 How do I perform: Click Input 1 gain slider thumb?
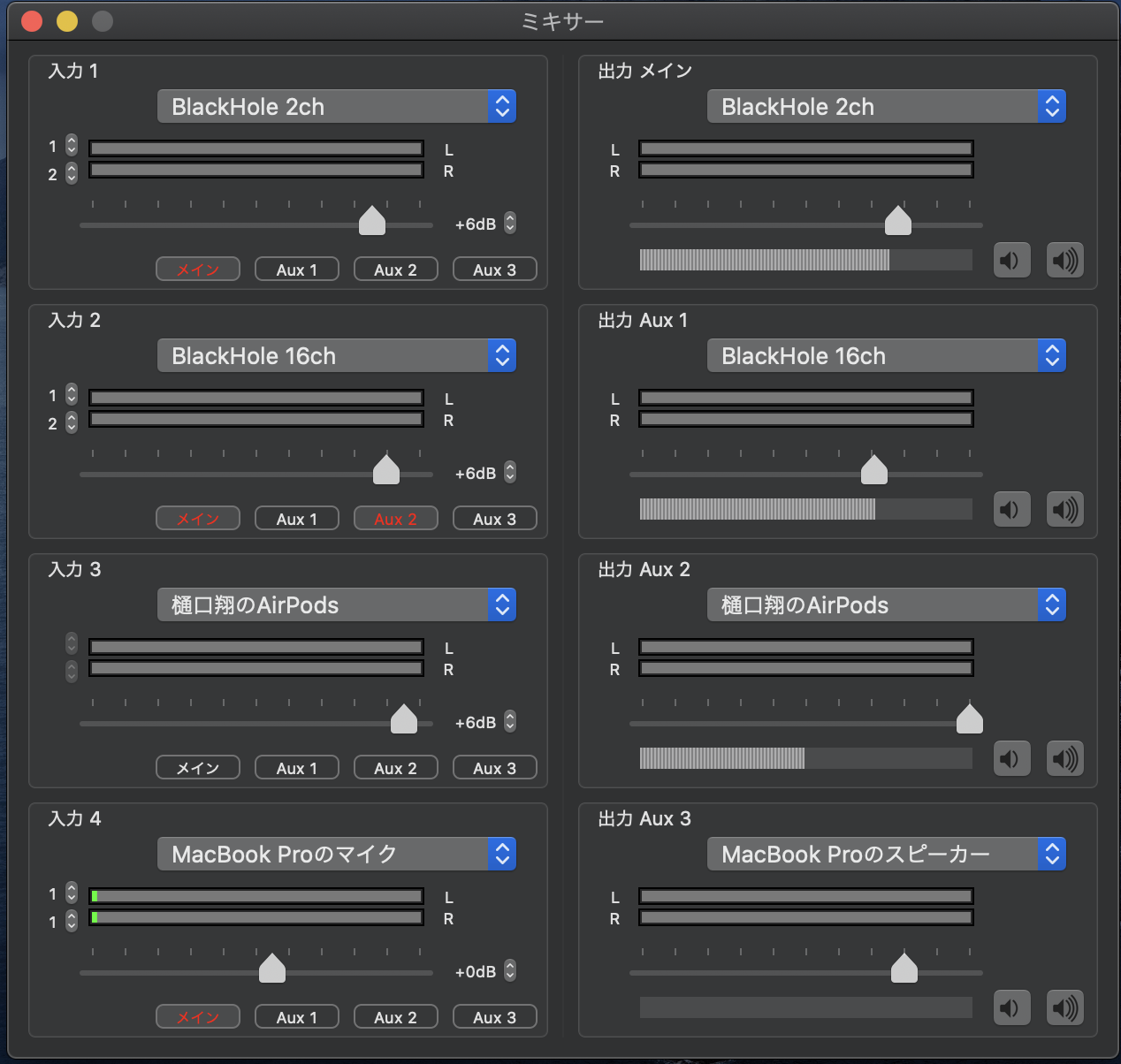click(x=372, y=221)
